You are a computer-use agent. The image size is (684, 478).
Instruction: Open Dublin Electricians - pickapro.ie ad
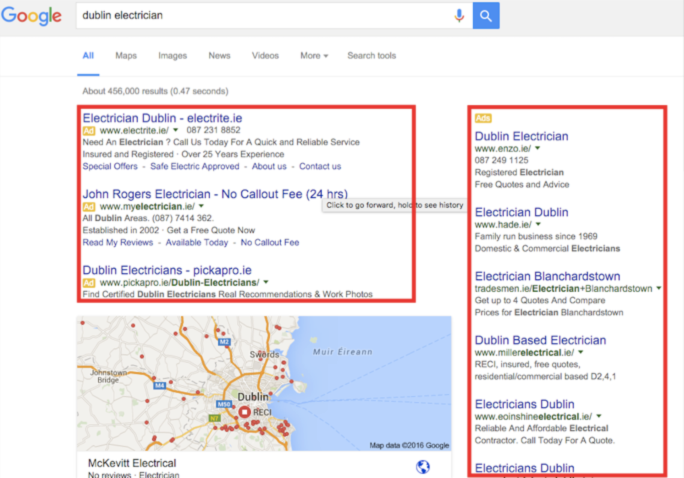pos(167,270)
